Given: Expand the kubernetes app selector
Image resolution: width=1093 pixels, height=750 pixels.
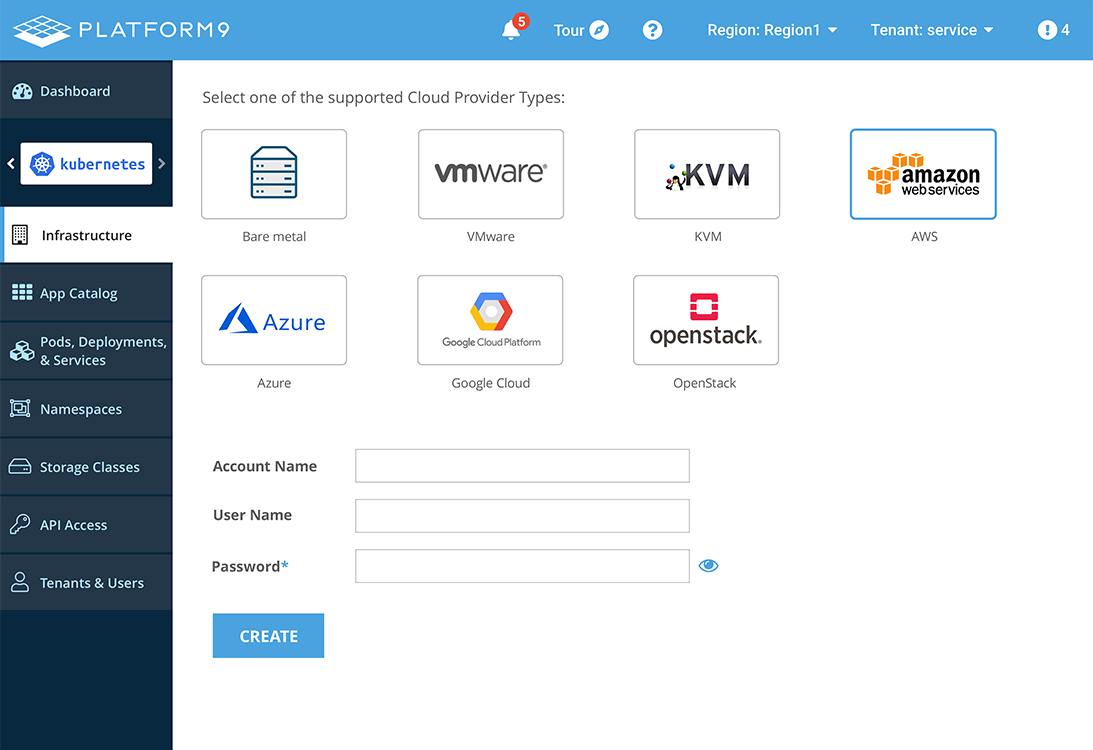Looking at the screenshot, I should coord(86,163).
